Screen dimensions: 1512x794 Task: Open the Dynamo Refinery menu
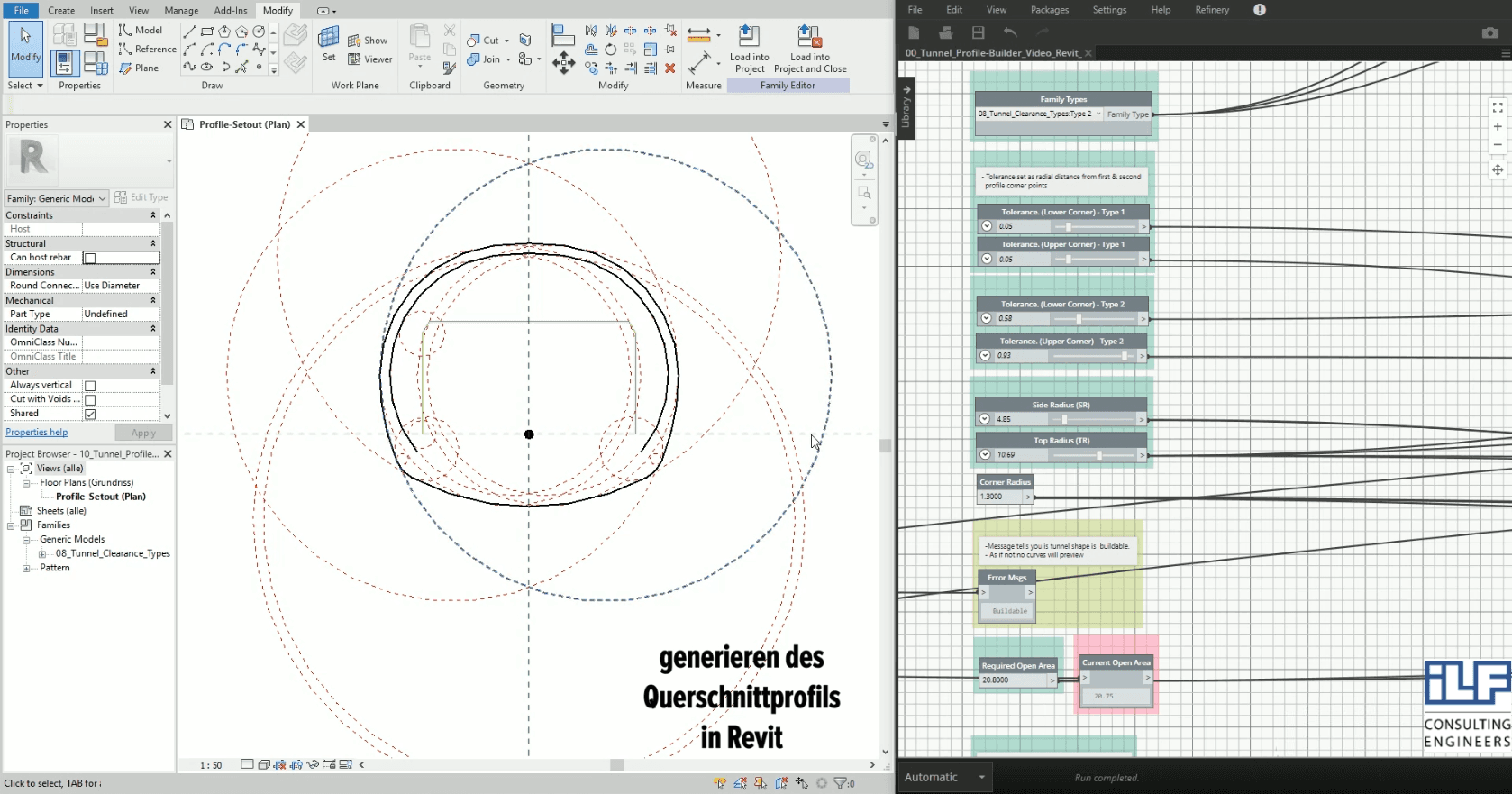[1212, 10]
